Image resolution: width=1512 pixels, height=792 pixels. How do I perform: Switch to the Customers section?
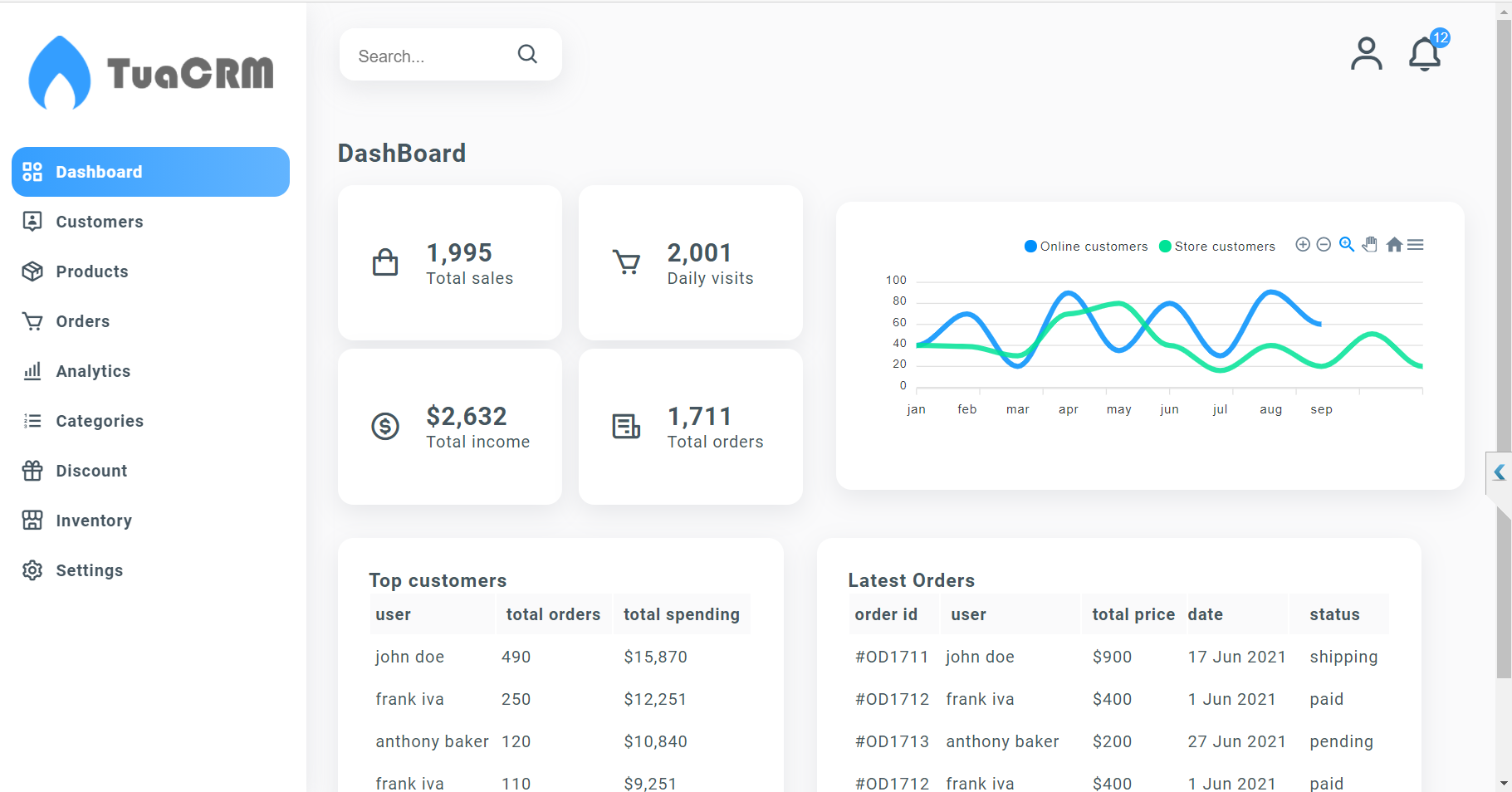100,222
